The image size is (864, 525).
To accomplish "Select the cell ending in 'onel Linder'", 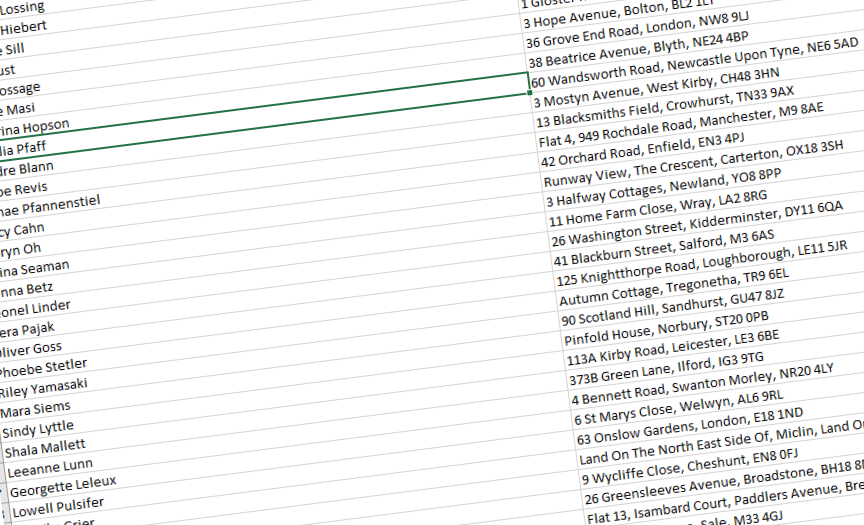I will click(x=35, y=309).
